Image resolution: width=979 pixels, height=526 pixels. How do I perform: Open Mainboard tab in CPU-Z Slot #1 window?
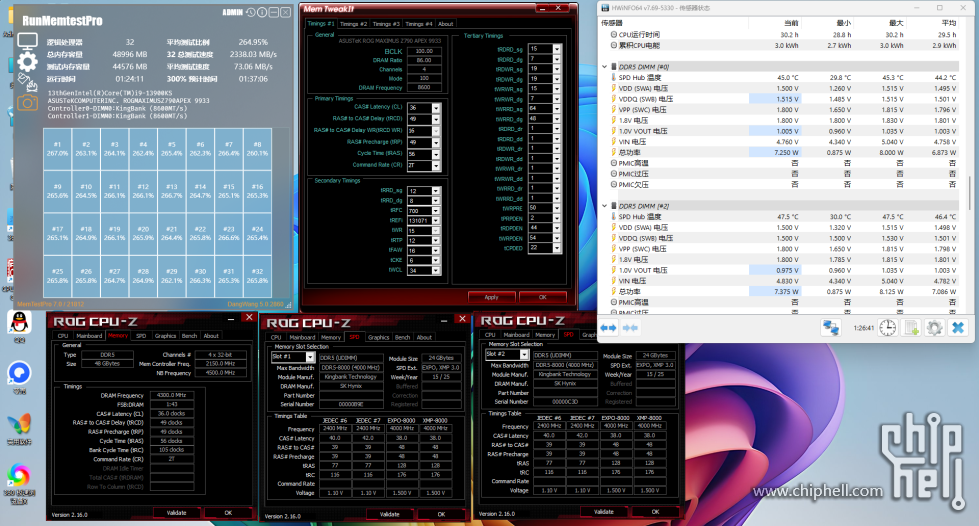[302, 337]
